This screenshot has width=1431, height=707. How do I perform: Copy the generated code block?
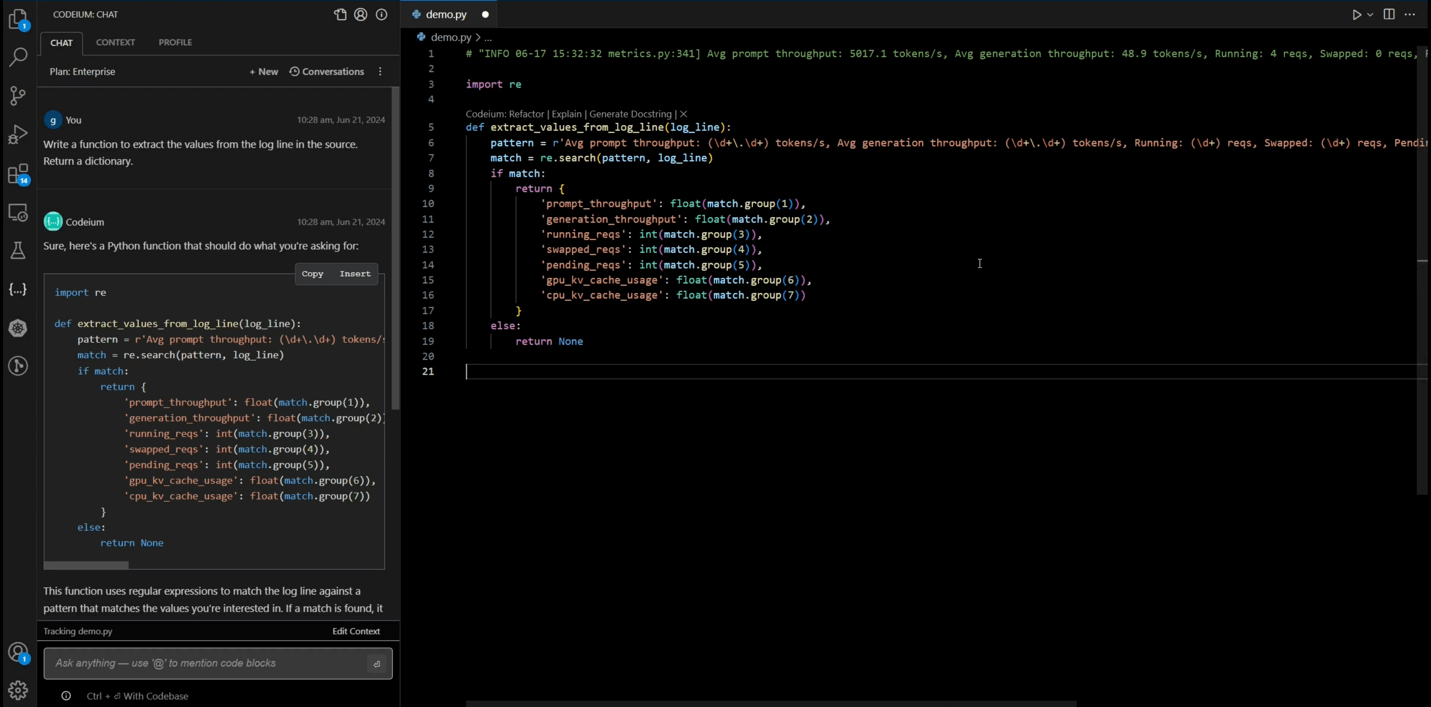[x=312, y=274]
